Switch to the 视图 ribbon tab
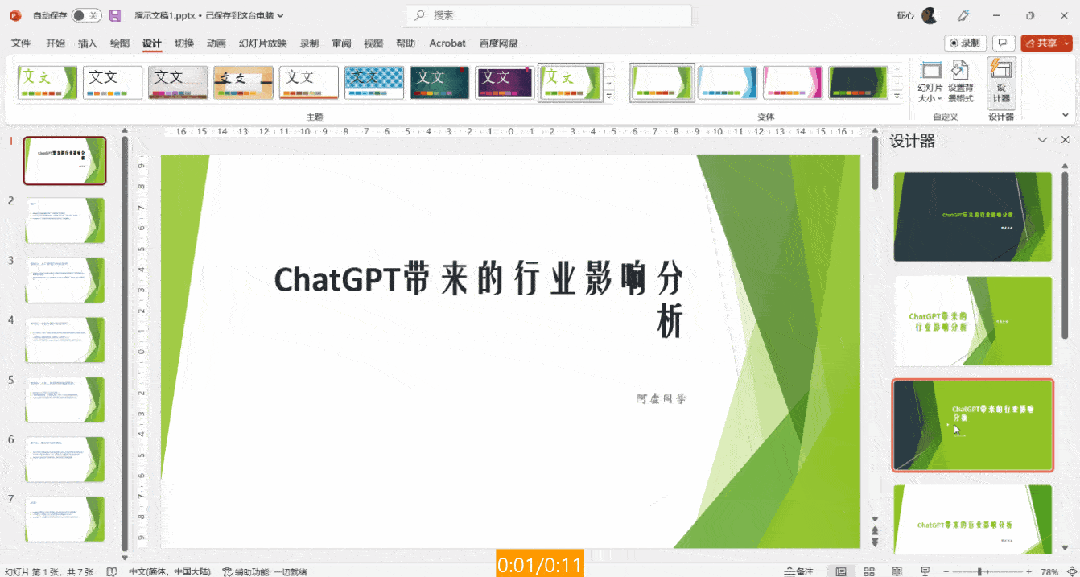The width and height of the screenshot is (1080, 577). (x=373, y=43)
